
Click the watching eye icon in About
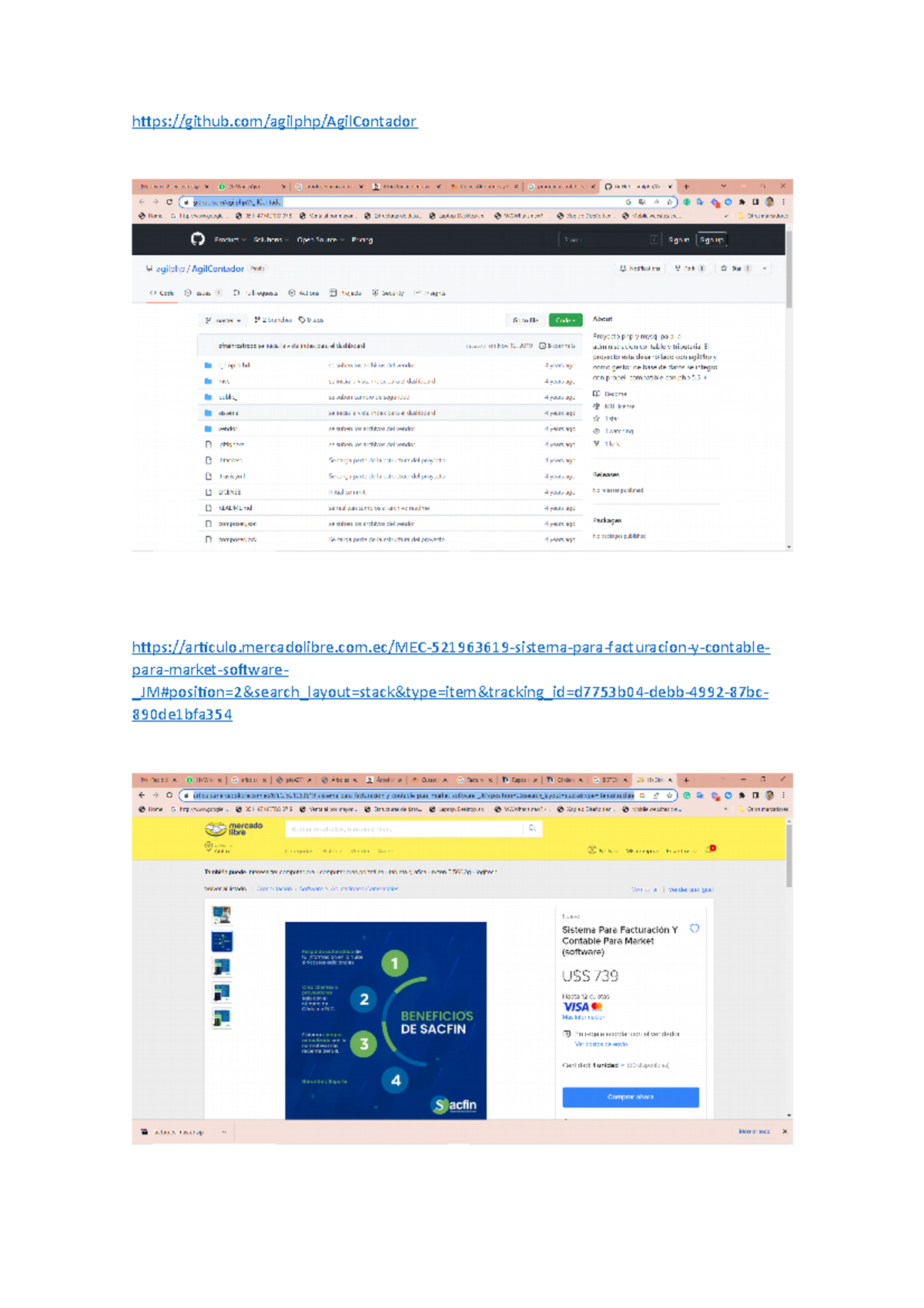(x=596, y=431)
